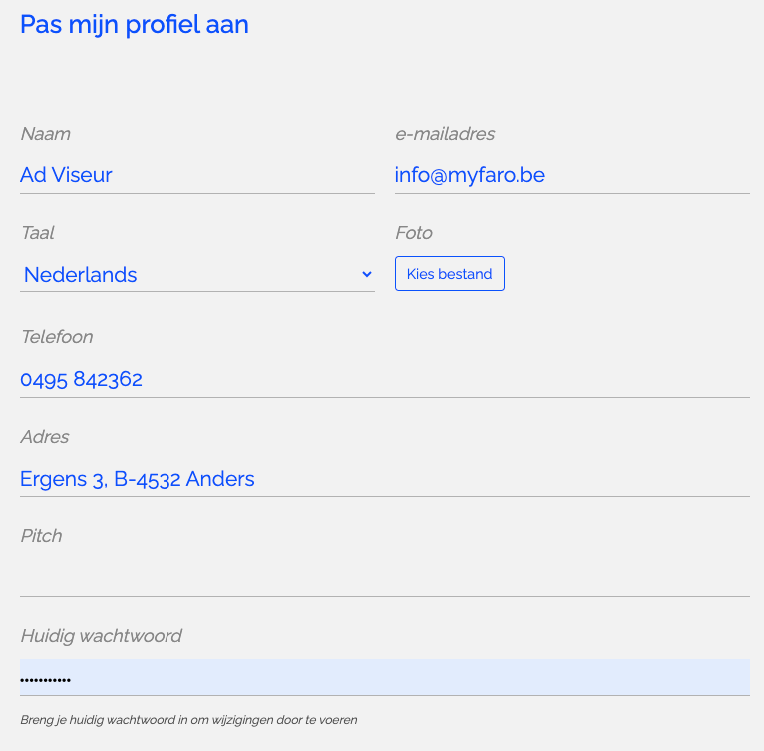Click the e-mailadres label
This screenshot has height=751, width=764.
click(445, 134)
